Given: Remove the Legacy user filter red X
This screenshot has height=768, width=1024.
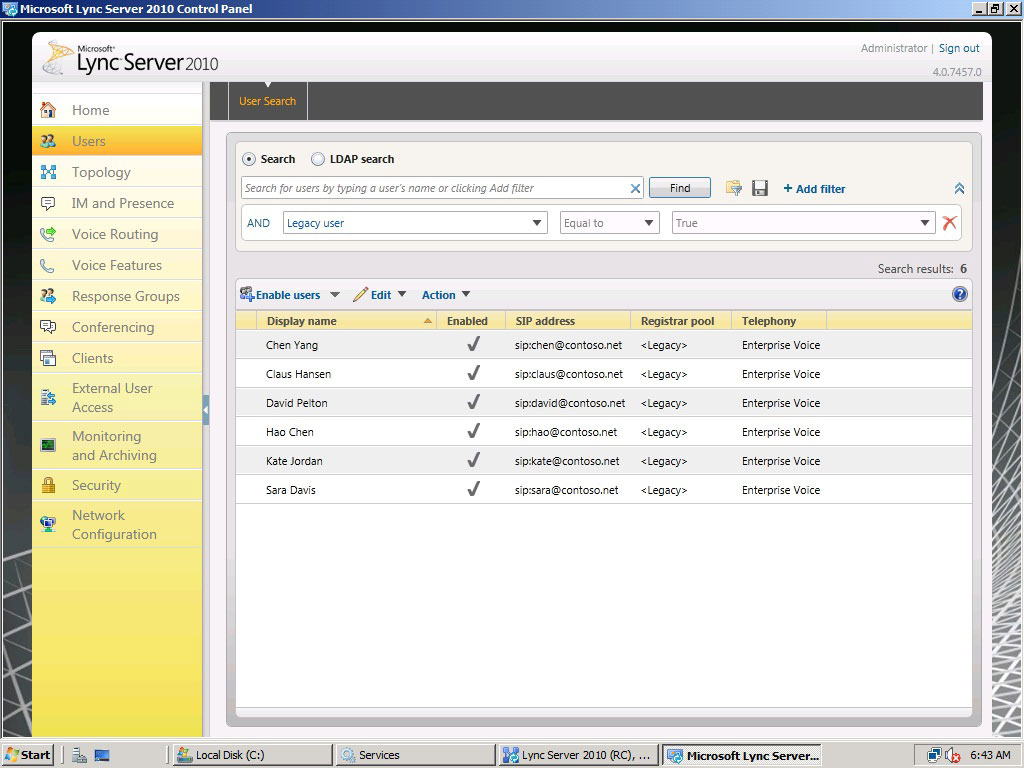Looking at the screenshot, I should pos(950,223).
